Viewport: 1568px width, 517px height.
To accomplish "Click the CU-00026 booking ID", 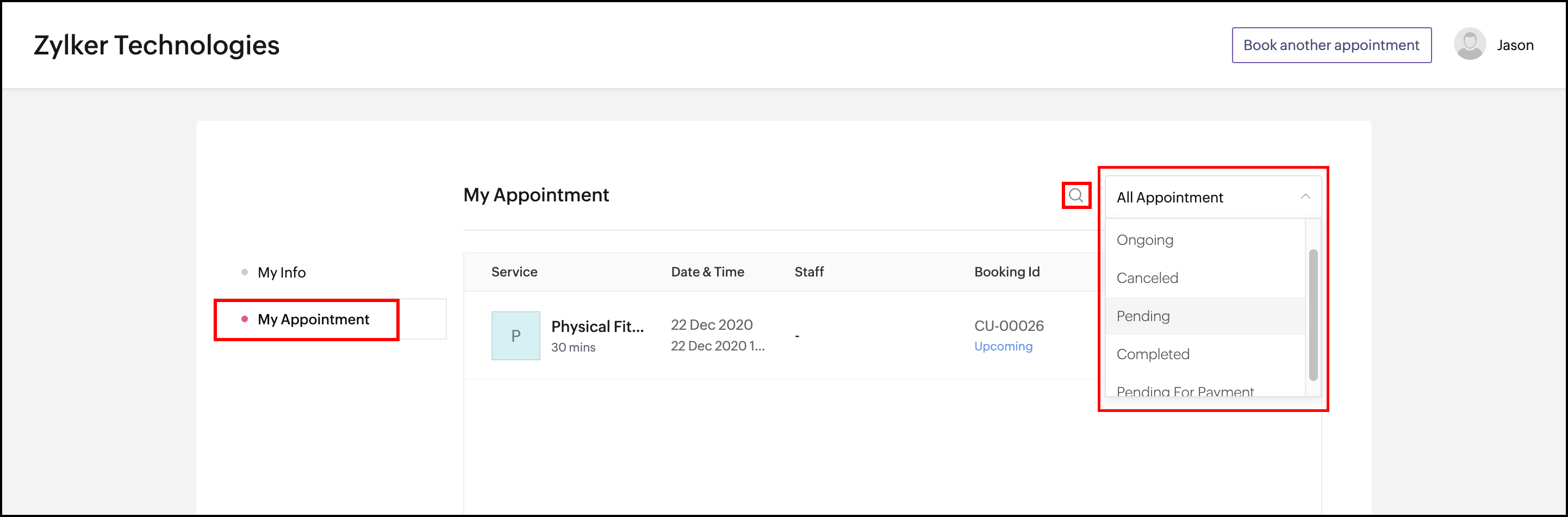I will tap(1008, 326).
